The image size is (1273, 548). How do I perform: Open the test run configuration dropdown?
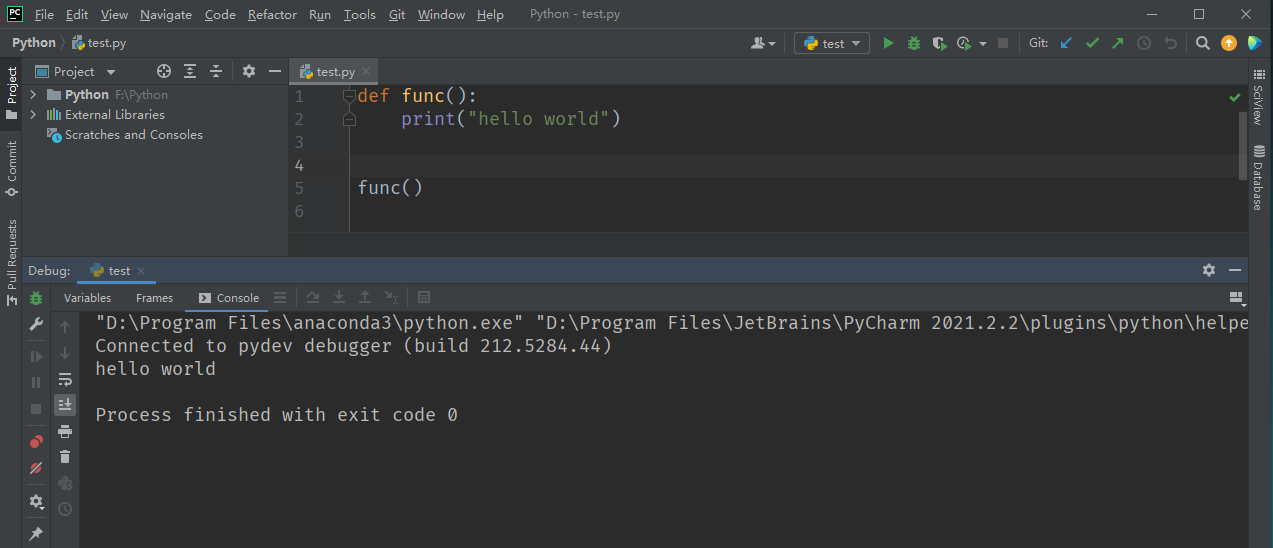point(832,43)
